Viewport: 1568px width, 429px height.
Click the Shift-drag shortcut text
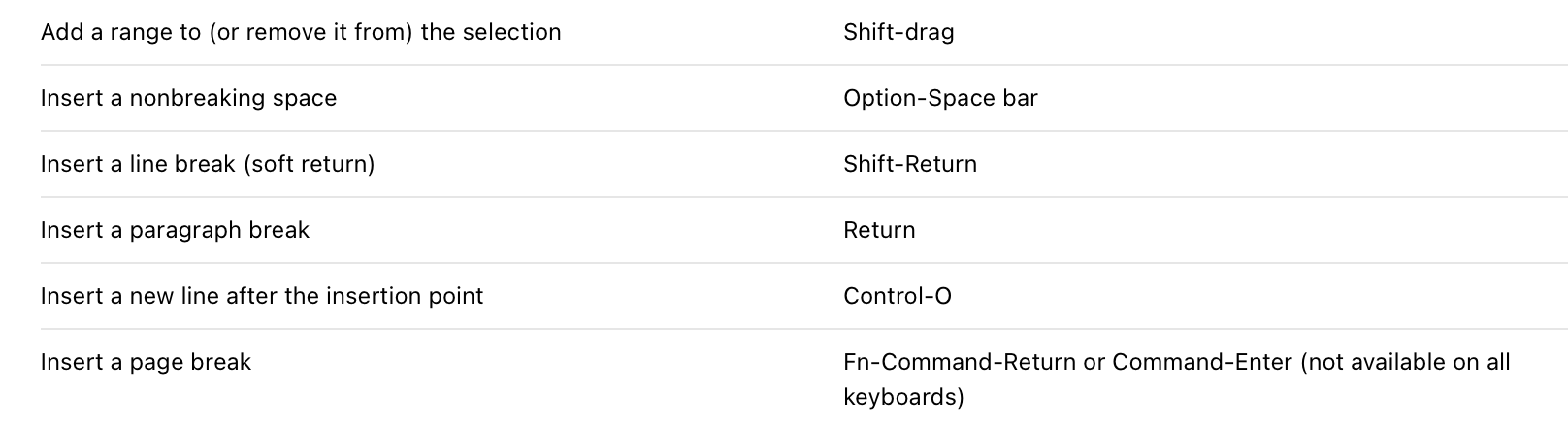point(898,32)
